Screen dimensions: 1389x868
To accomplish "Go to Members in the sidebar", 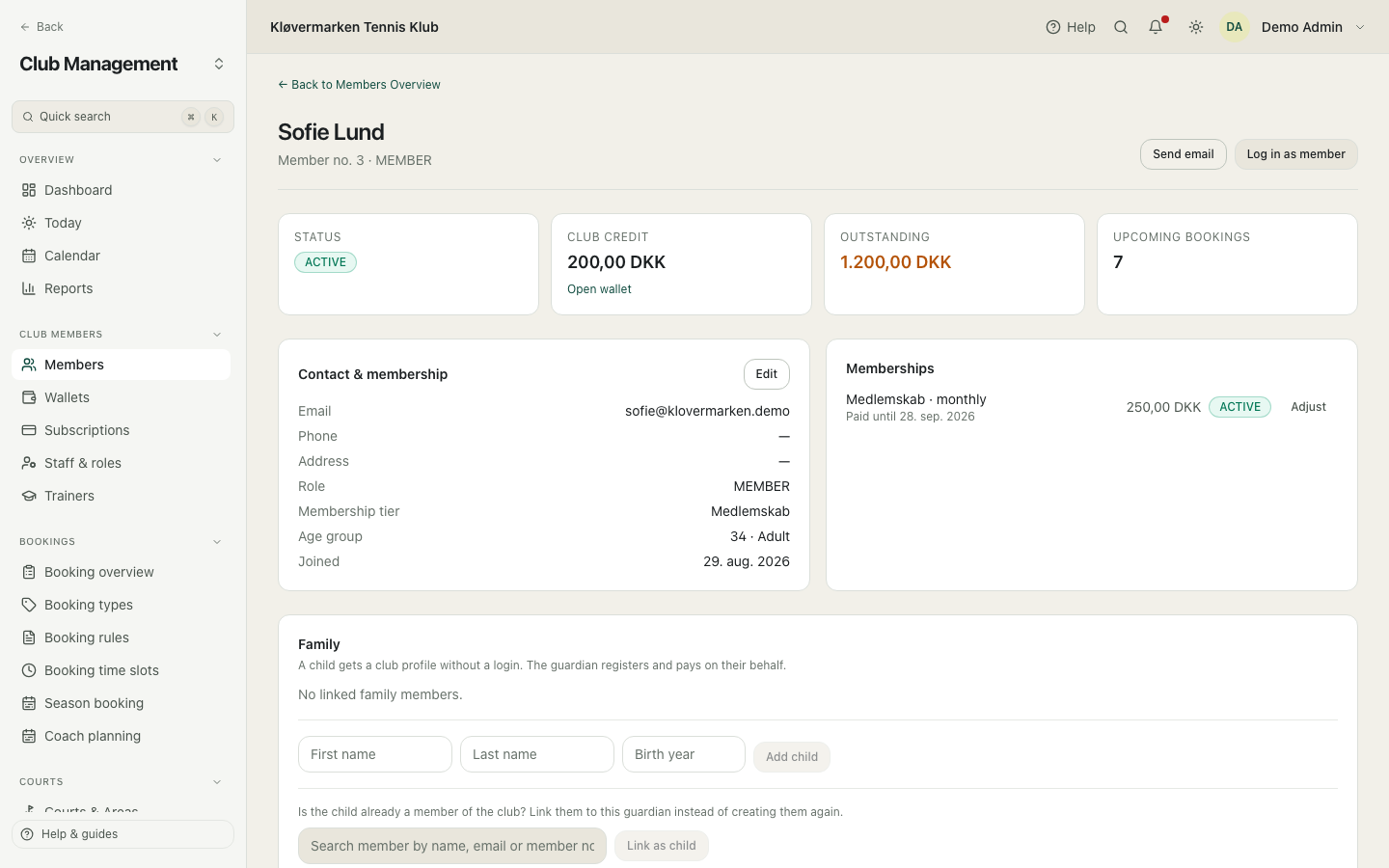I will click(122, 365).
